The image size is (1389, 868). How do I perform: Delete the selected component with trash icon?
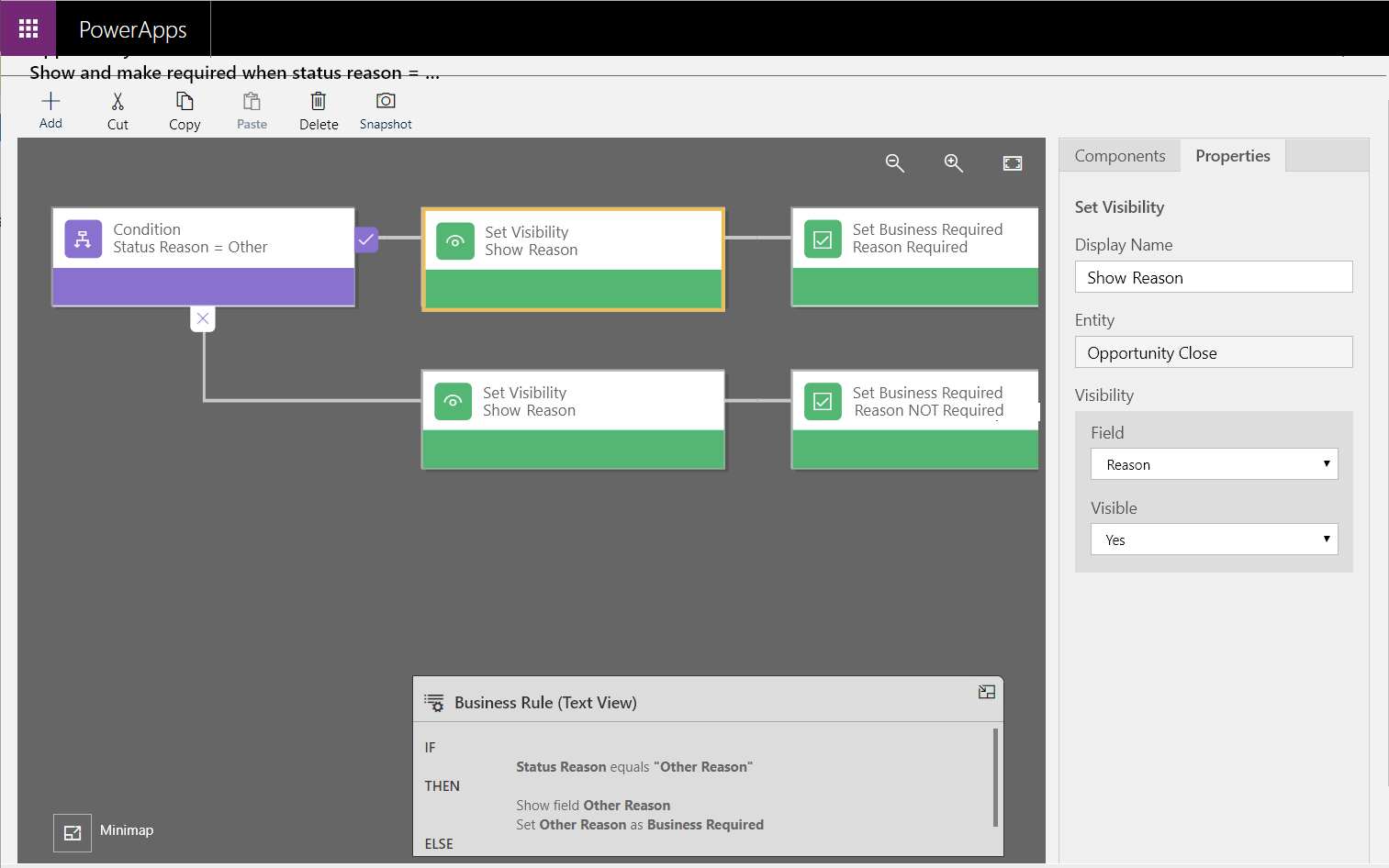coord(319,102)
